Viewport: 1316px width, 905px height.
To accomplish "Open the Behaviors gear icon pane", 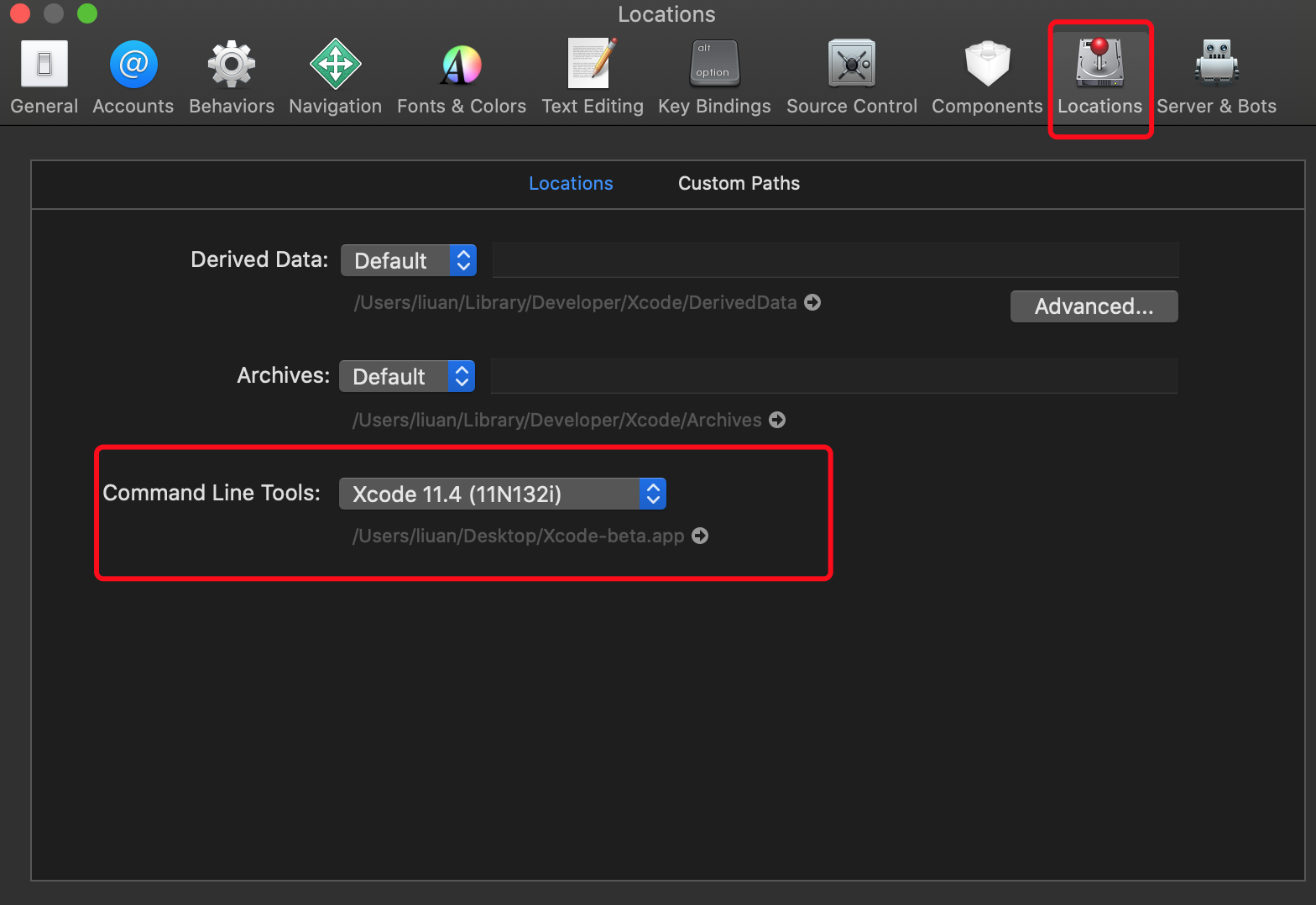I will (x=232, y=65).
